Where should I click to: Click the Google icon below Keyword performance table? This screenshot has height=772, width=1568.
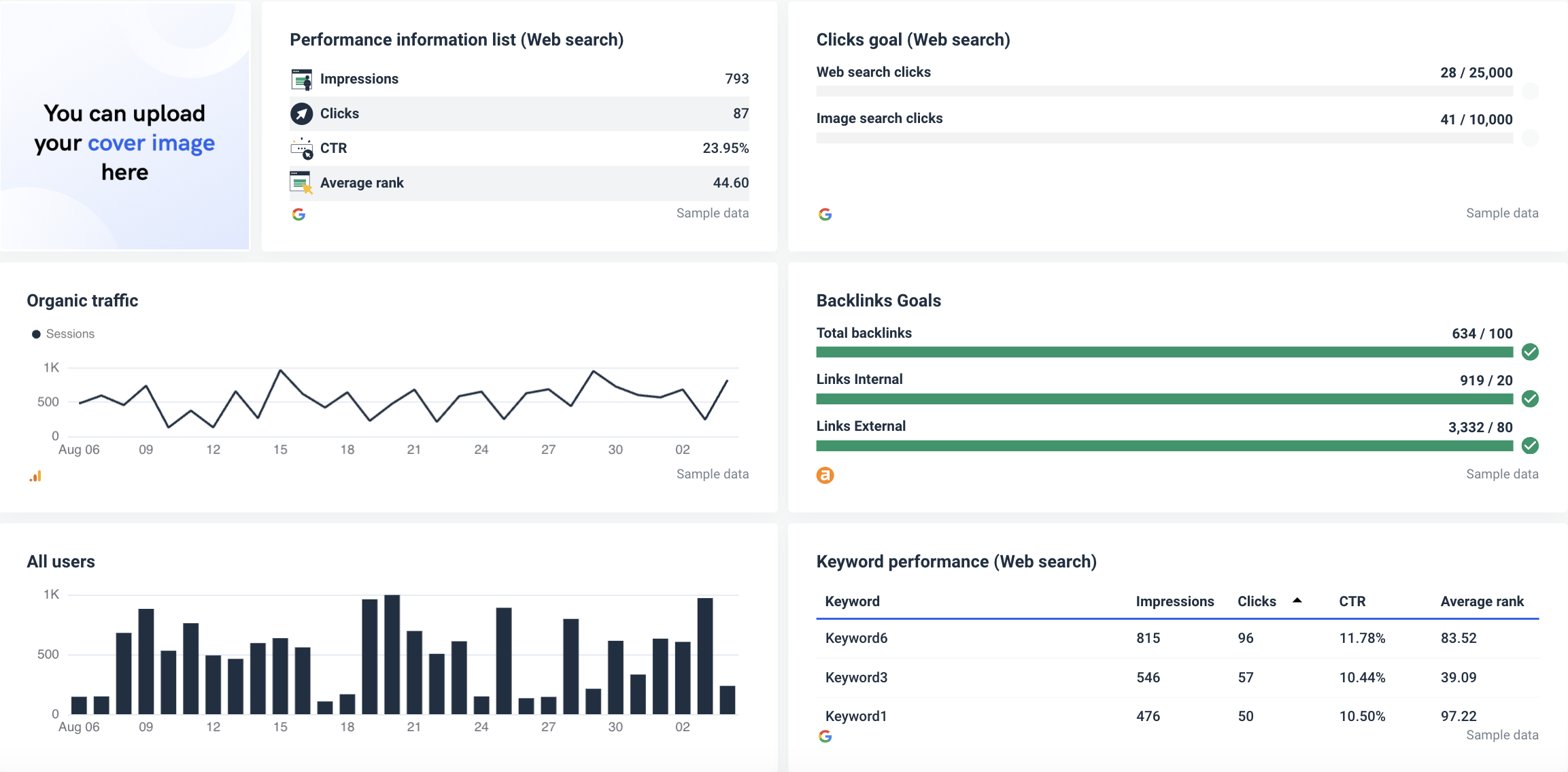[x=825, y=735]
